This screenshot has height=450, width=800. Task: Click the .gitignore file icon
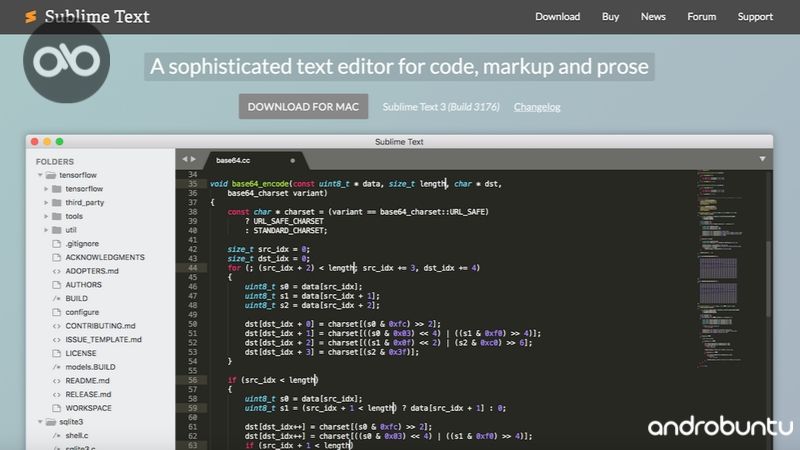[x=57, y=244]
